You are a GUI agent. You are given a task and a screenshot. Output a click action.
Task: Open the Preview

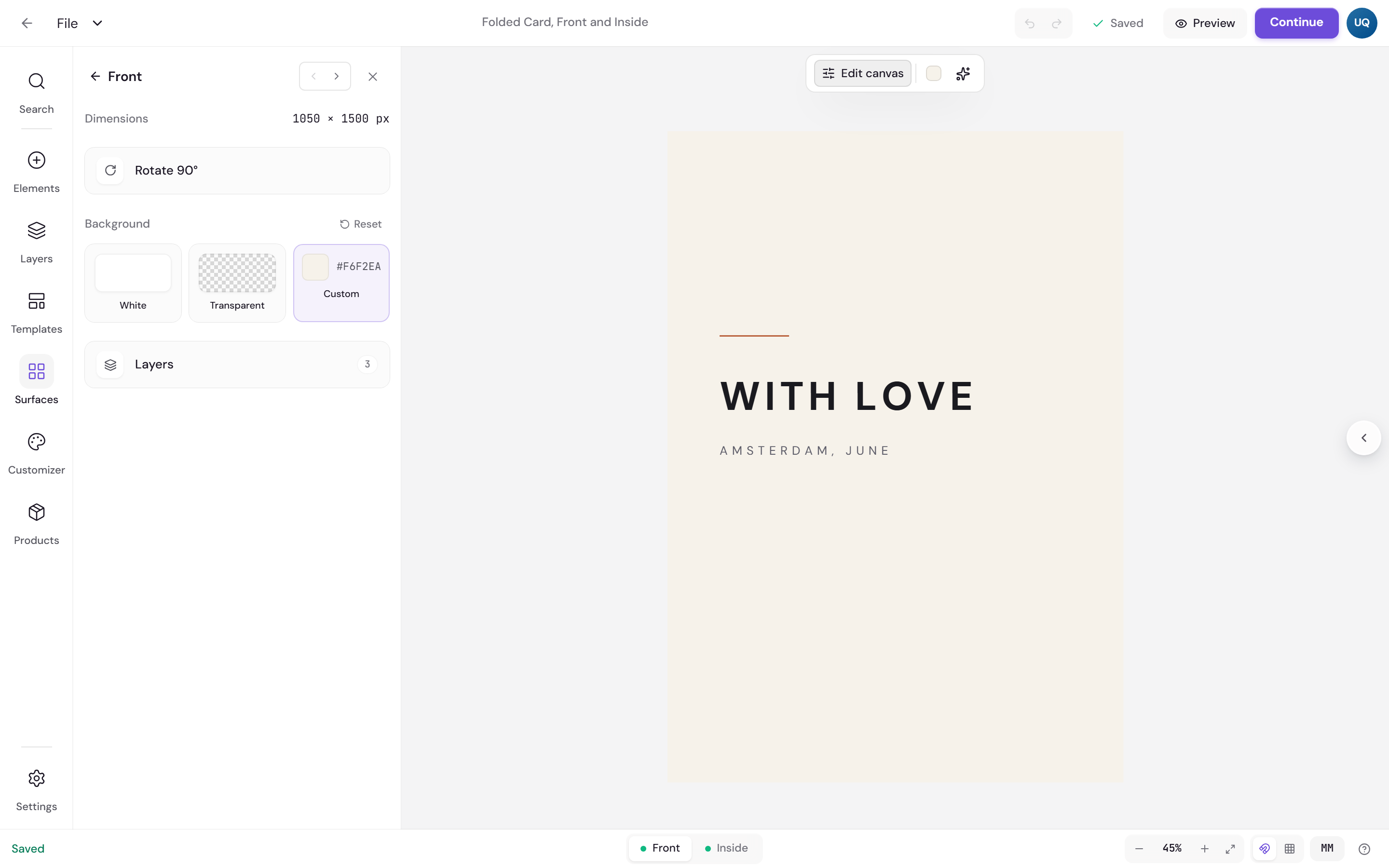click(1205, 23)
